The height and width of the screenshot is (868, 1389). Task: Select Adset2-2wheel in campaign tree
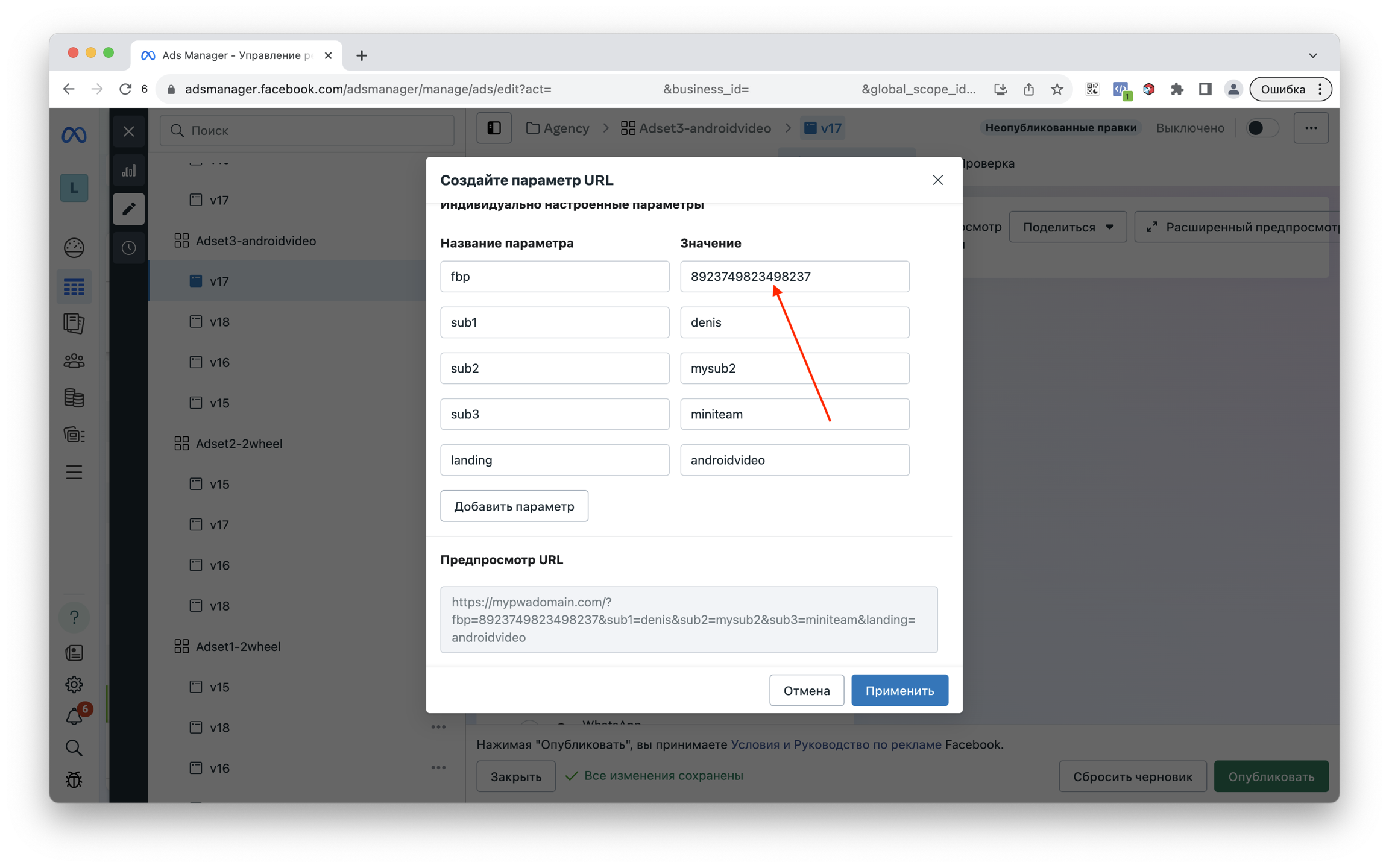point(239,444)
